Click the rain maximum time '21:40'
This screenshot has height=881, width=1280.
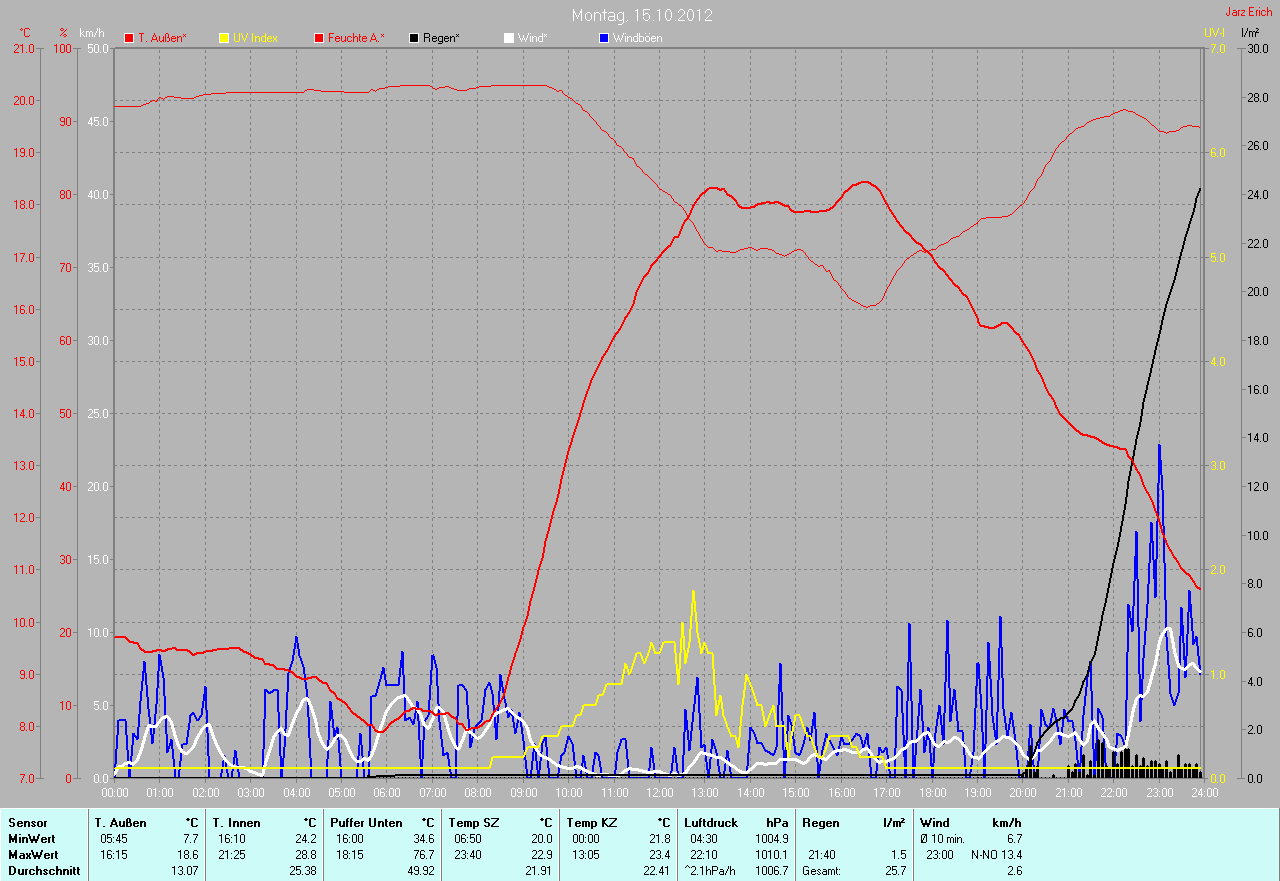tap(823, 854)
